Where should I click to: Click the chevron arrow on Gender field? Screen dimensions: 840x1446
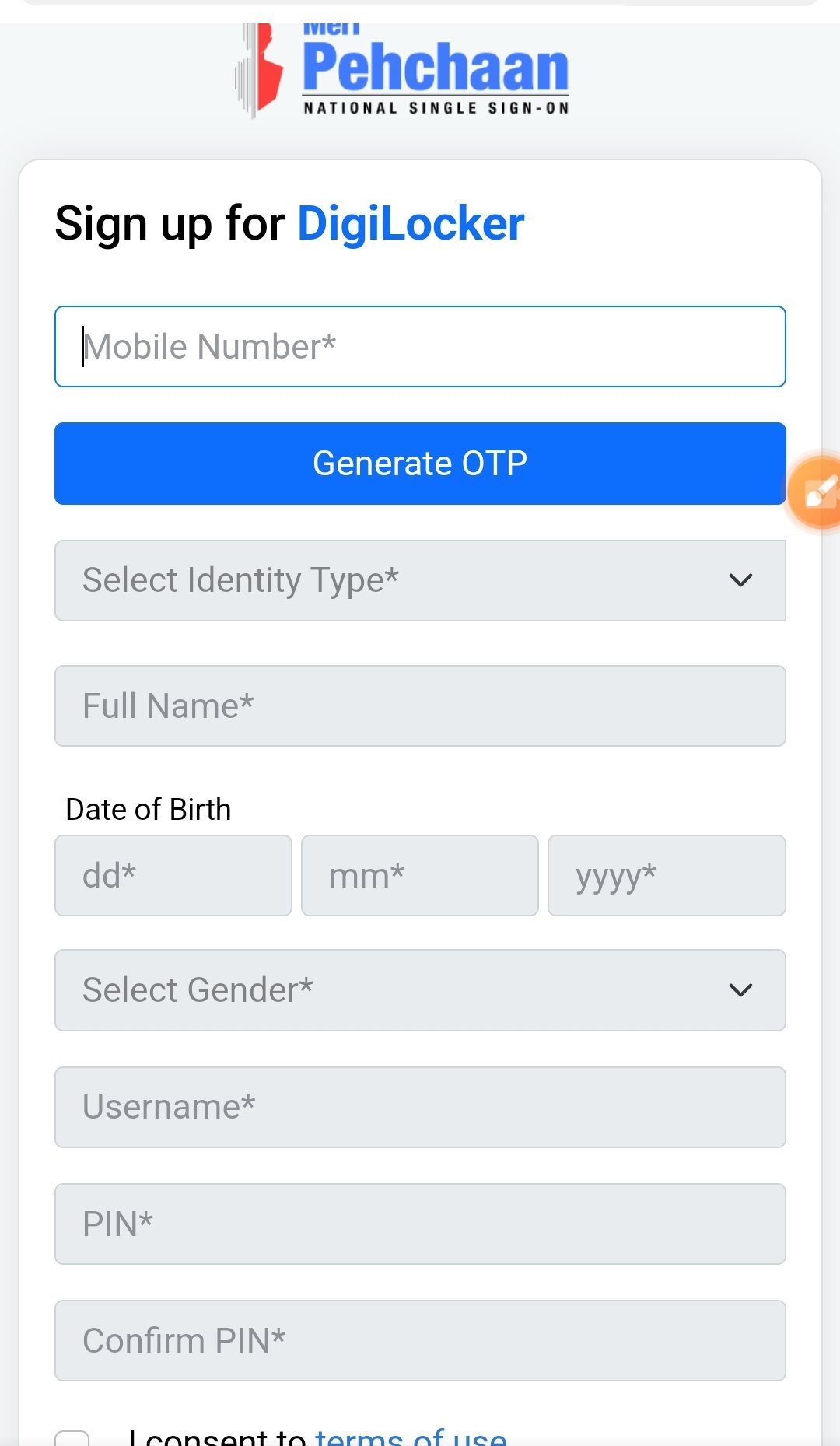click(x=740, y=990)
